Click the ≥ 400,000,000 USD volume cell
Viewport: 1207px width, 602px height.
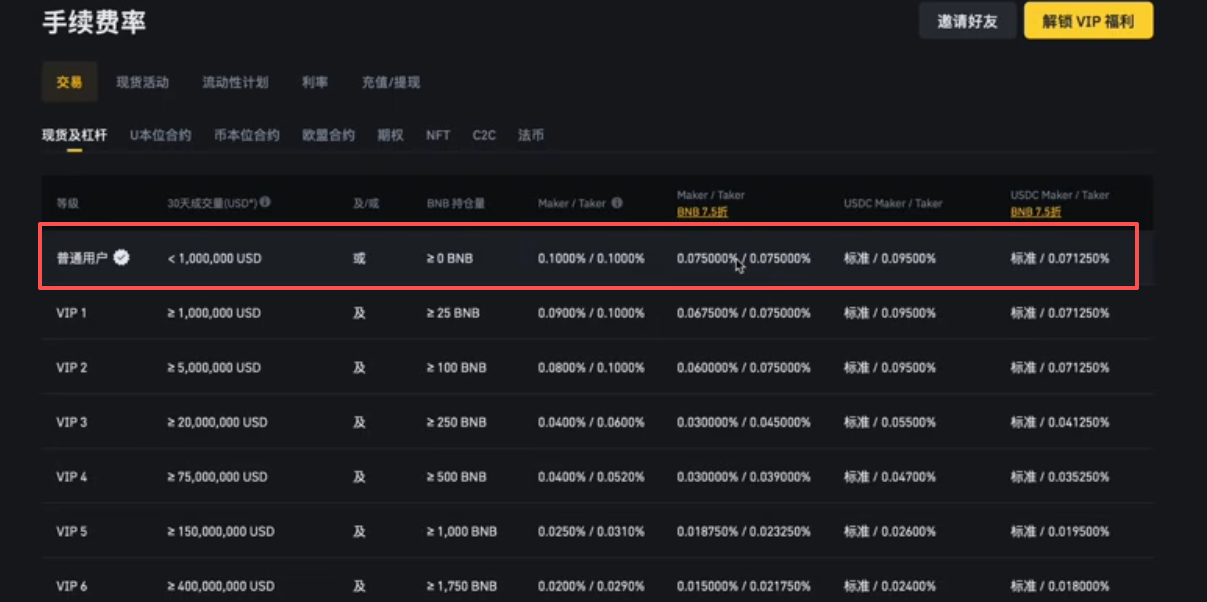(x=221, y=586)
